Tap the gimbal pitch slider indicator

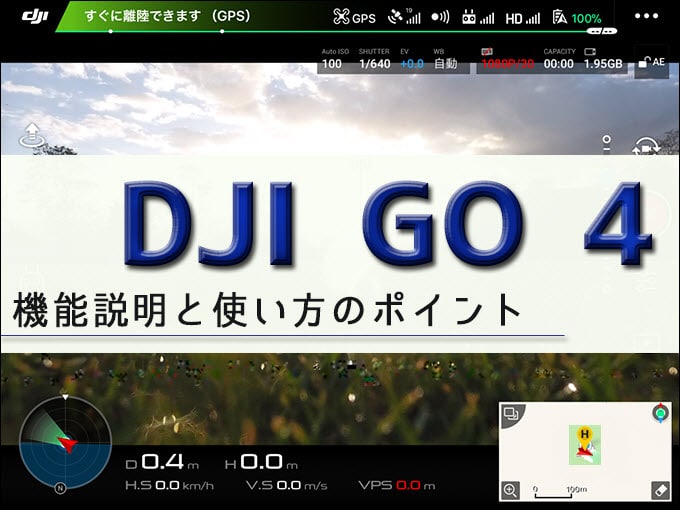(607, 142)
